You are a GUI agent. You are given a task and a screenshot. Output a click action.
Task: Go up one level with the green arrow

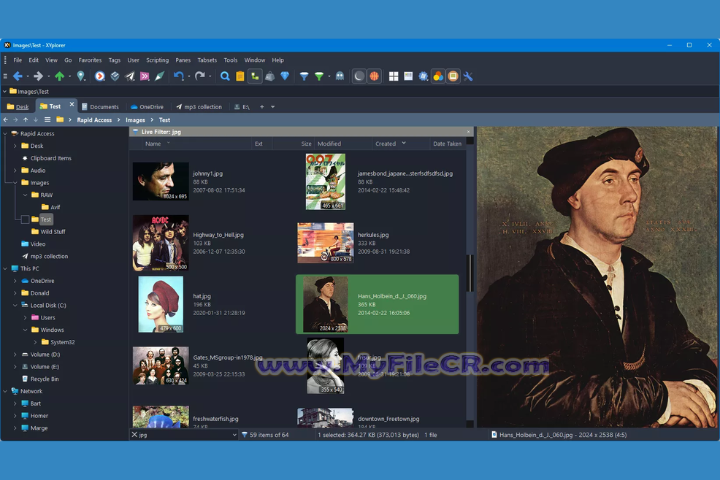pyautogui.click(x=59, y=76)
